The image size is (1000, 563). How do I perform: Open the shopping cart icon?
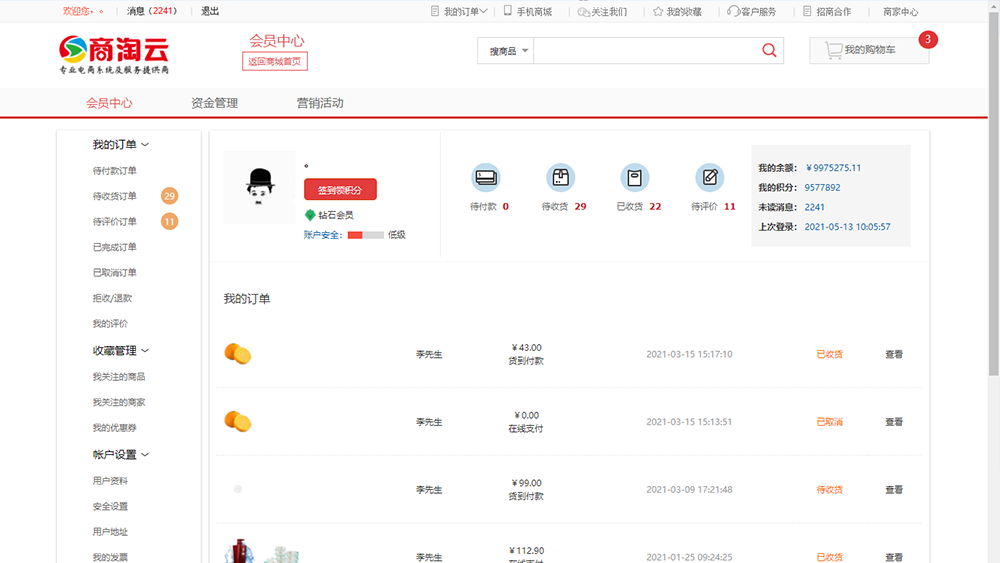click(833, 50)
